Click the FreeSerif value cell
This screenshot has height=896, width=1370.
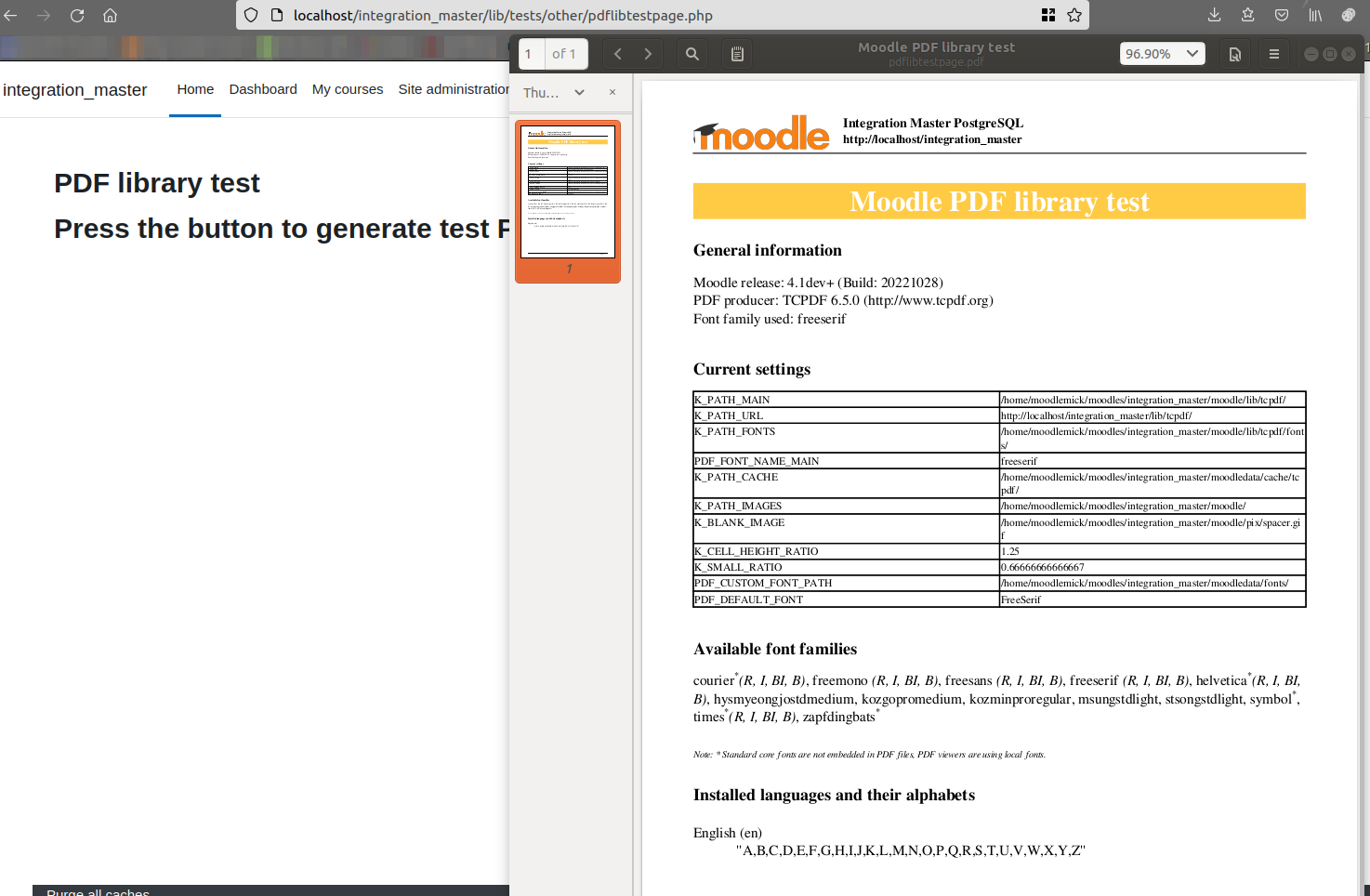click(1153, 600)
